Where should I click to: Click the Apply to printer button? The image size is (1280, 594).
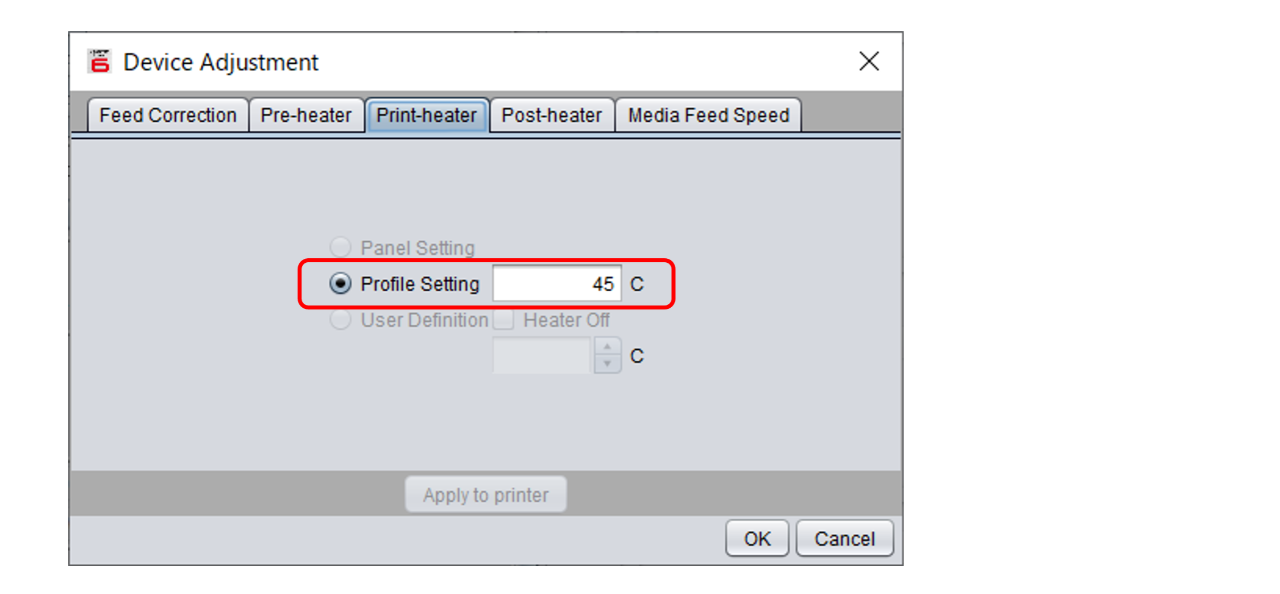point(486,495)
